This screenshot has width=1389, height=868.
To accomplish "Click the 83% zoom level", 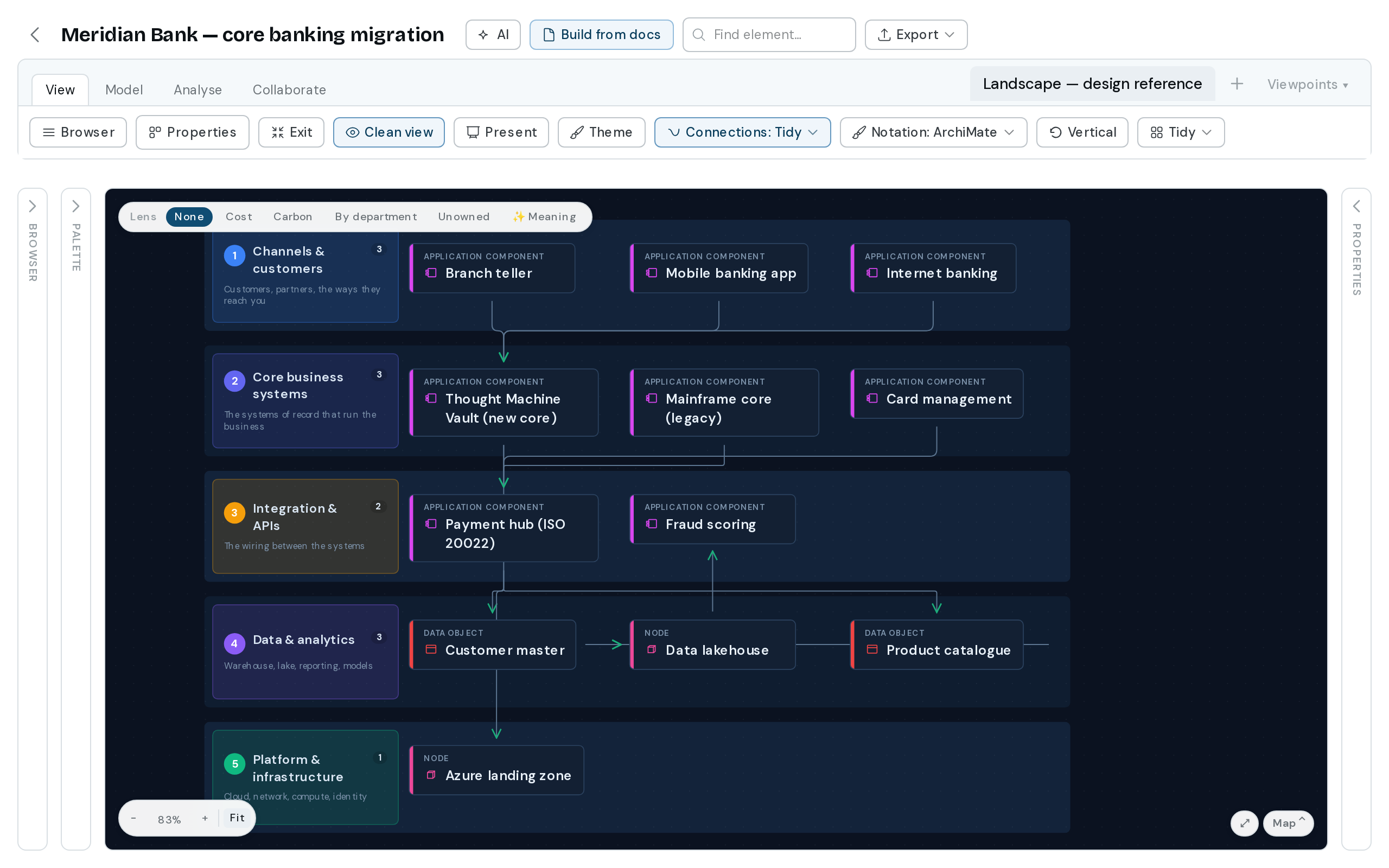I will pyautogui.click(x=169, y=819).
